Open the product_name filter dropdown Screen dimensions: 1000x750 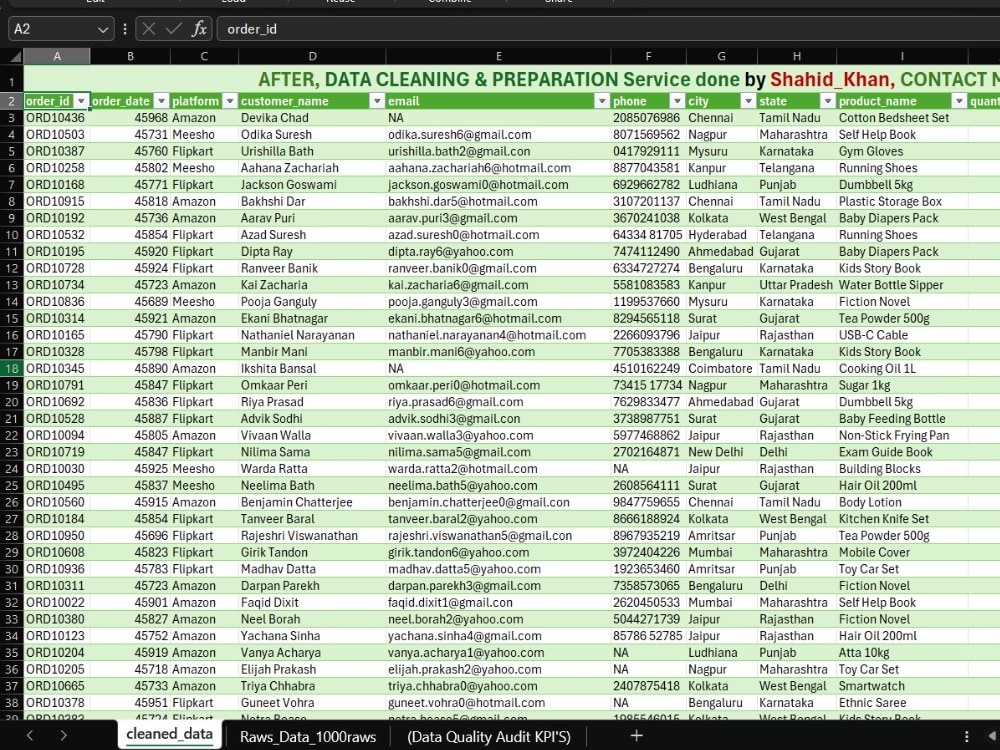tap(959, 101)
